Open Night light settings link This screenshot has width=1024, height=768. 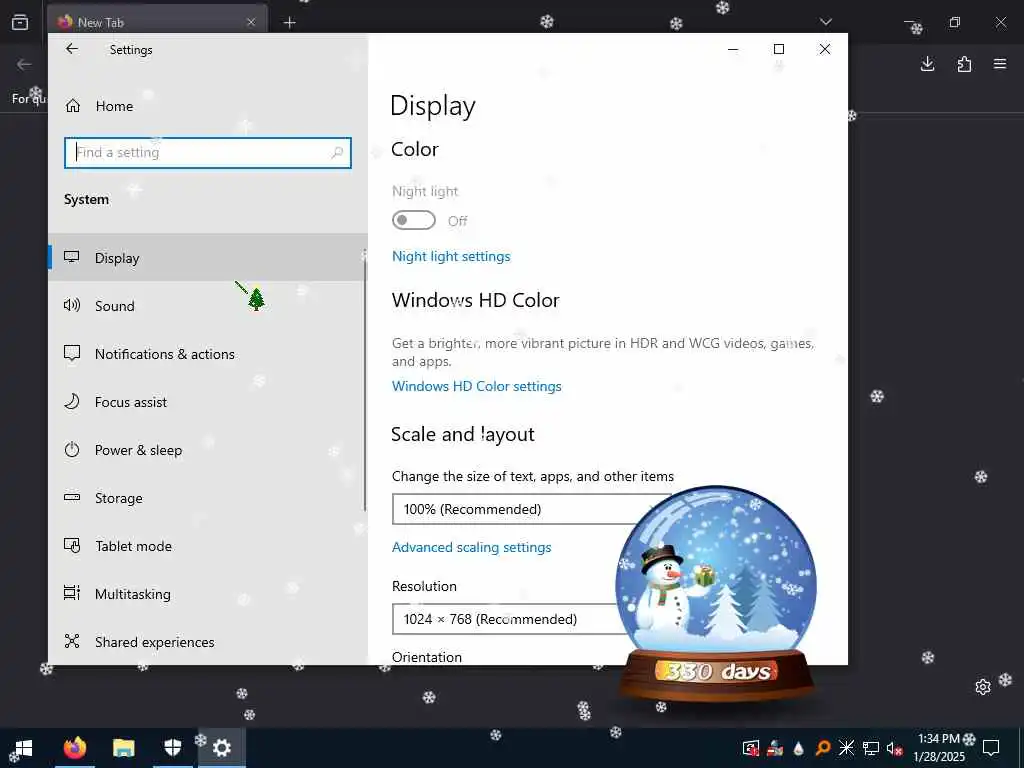coord(451,256)
